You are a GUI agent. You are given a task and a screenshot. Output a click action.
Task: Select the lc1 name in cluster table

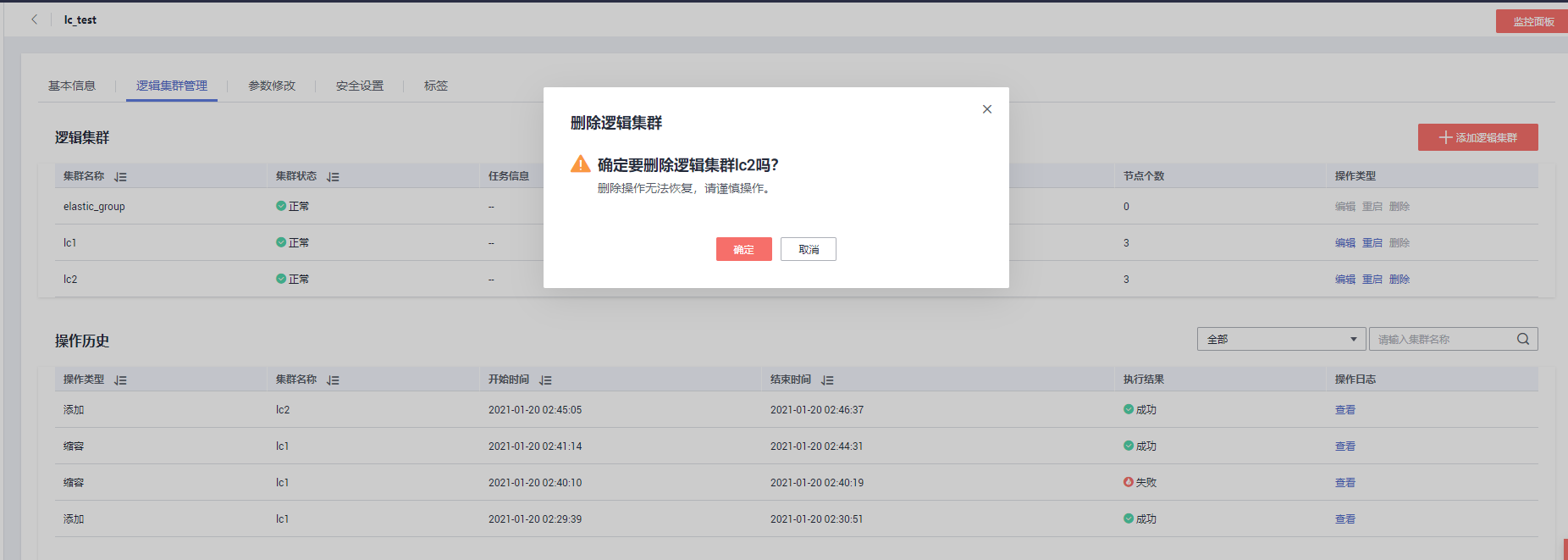pyautogui.click(x=70, y=243)
